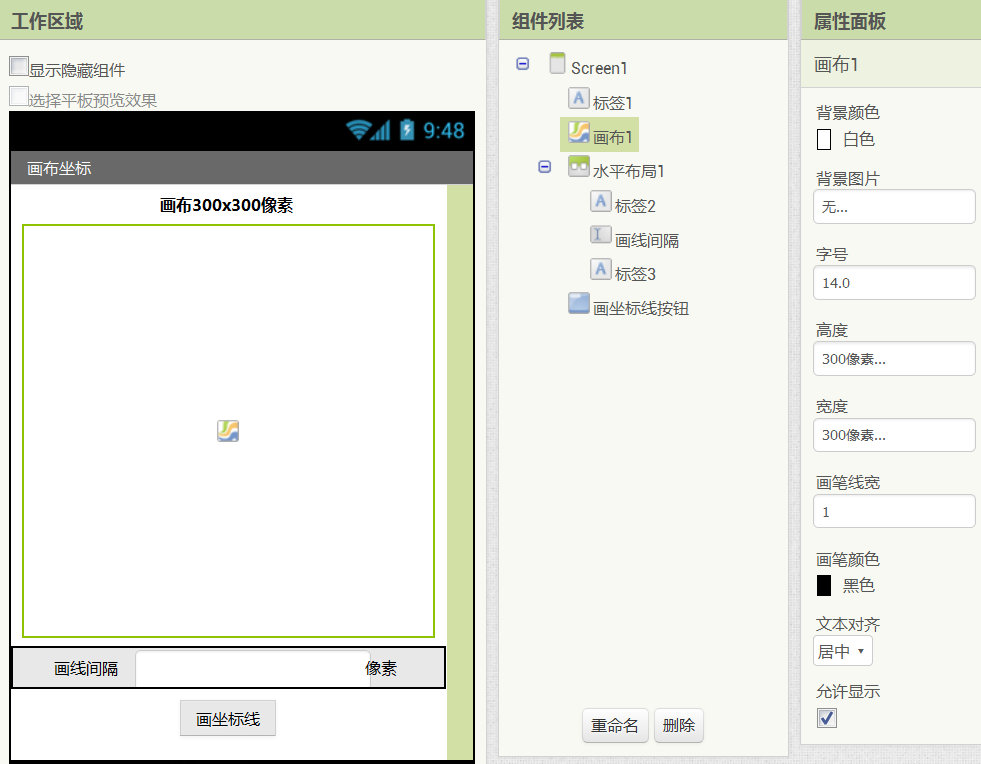Viewport: 981px width, 764px height.
Task: Click the 重命名 button
Action: coord(615,725)
